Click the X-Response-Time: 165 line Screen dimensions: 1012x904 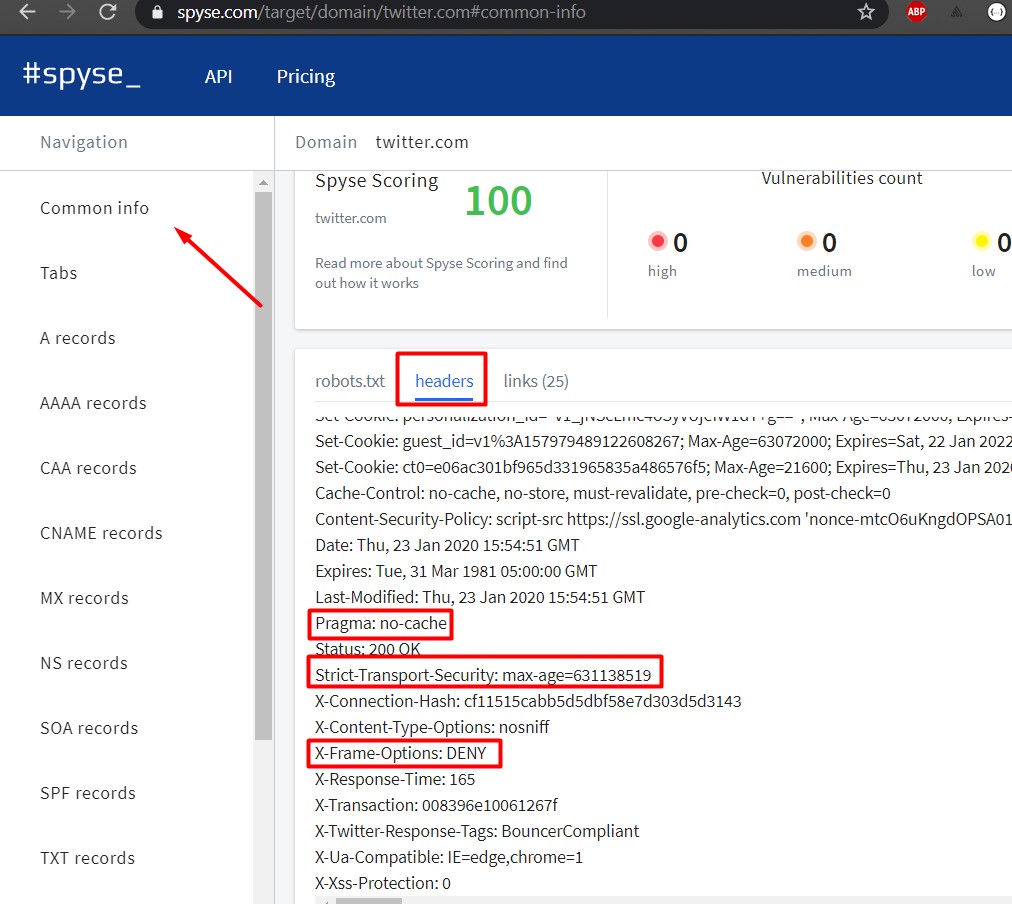pyautogui.click(x=395, y=779)
